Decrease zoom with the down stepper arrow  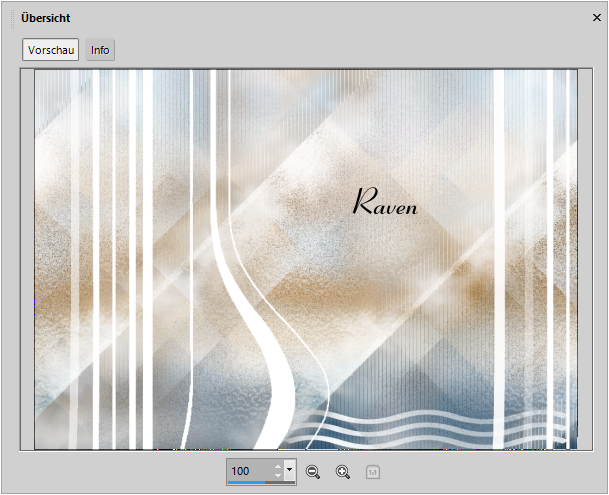click(278, 476)
